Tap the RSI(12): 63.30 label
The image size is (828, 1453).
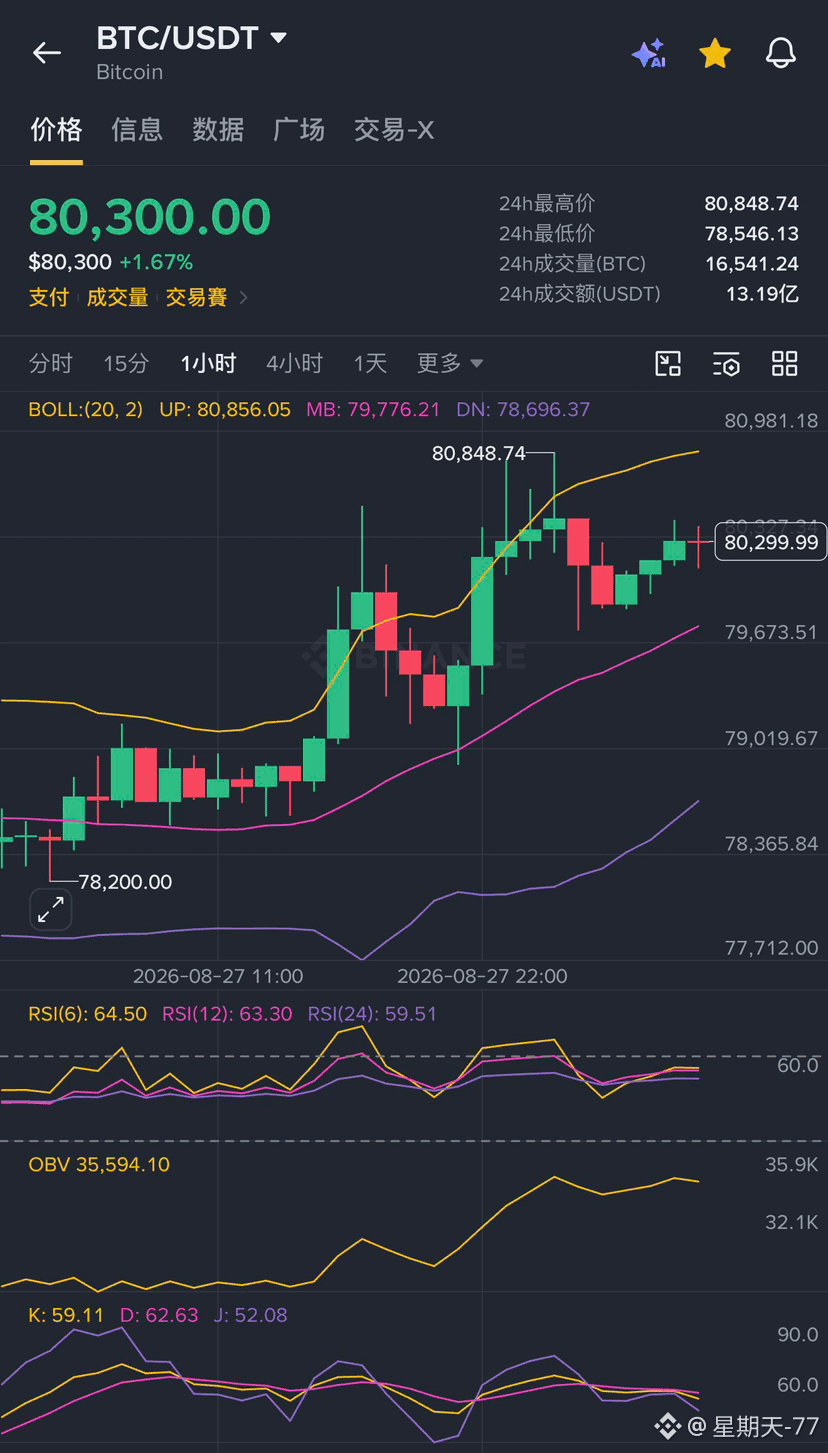(227, 1014)
